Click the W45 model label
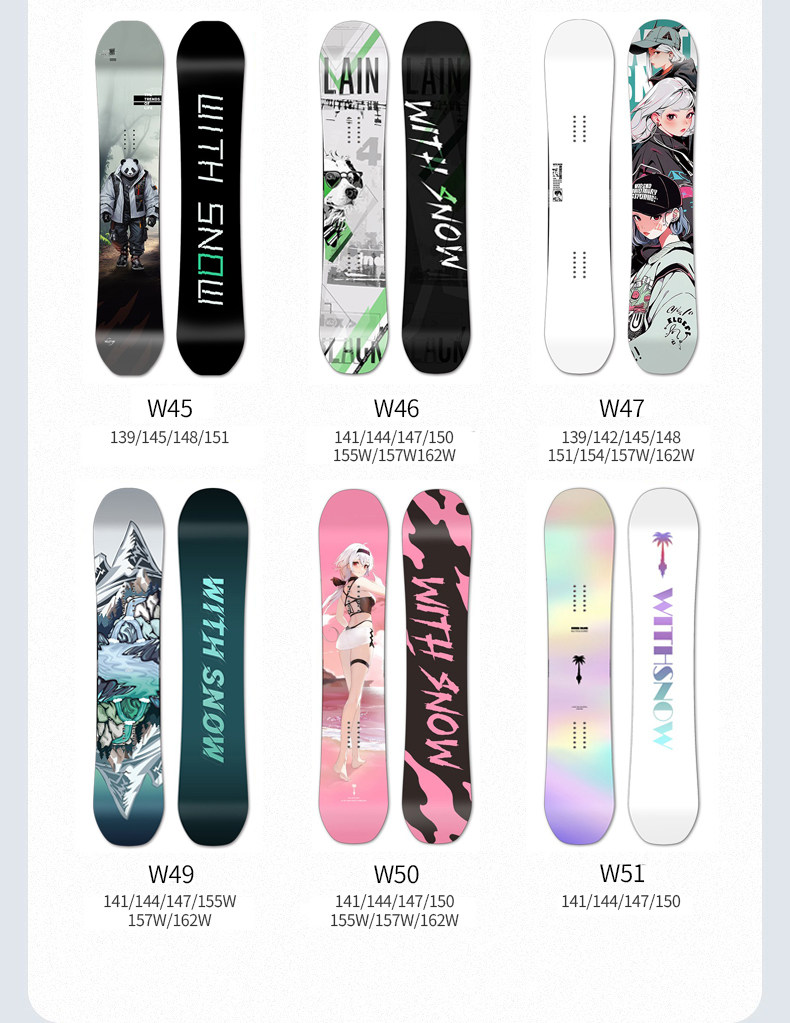Viewport: 790px width, 1023px height. 170,408
